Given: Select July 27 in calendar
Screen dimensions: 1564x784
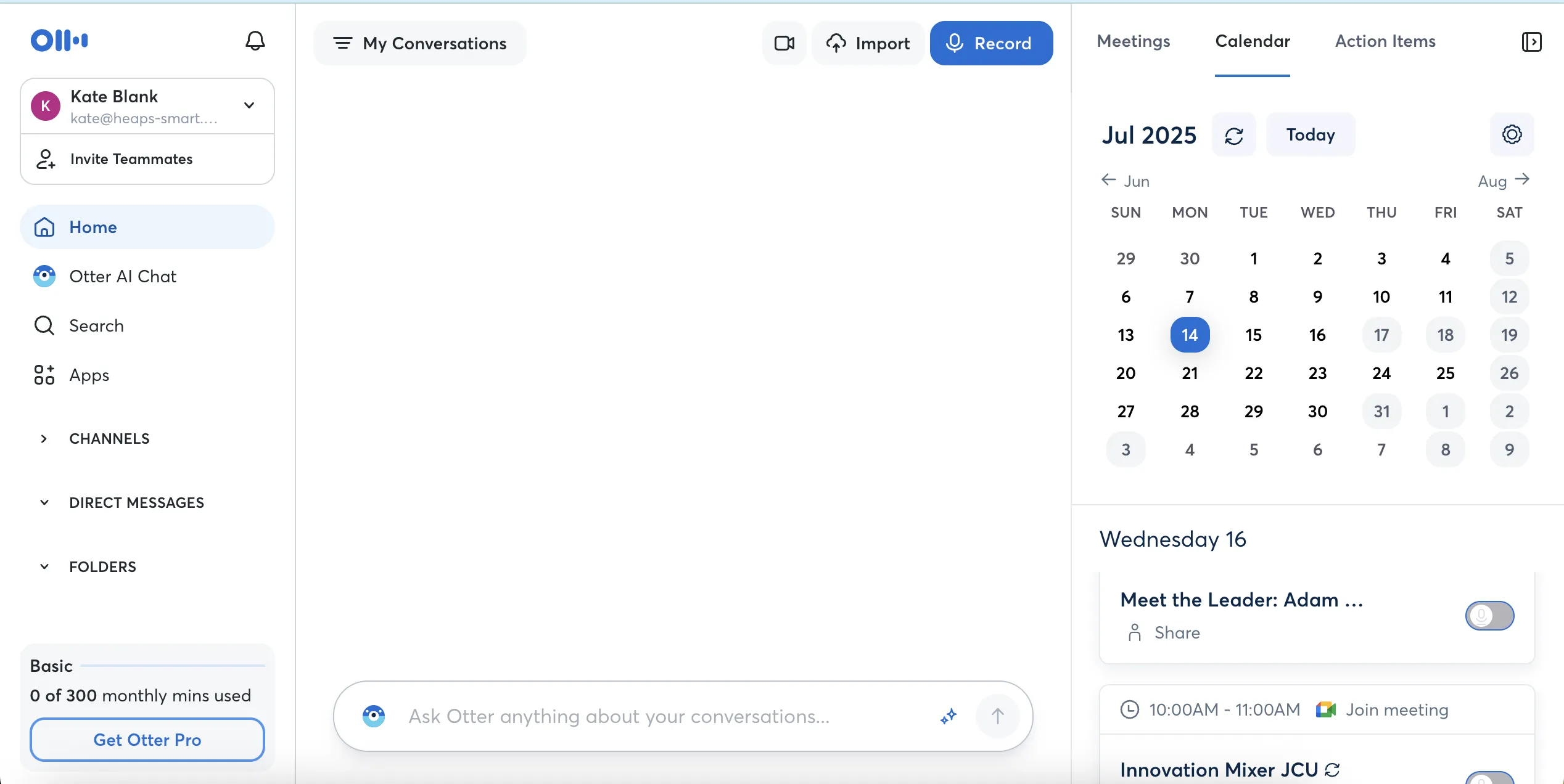Looking at the screenshot, I should click(x=1126, y=411).
